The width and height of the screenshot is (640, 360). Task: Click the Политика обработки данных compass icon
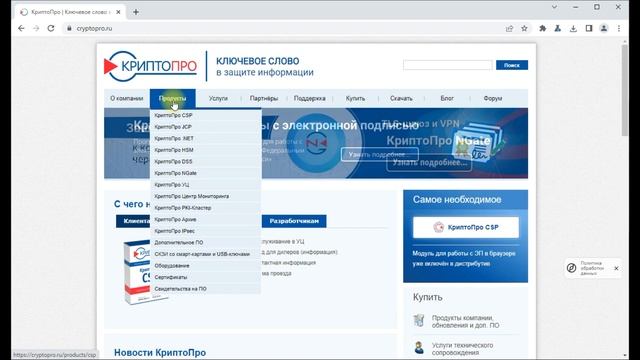coord(571,268)
